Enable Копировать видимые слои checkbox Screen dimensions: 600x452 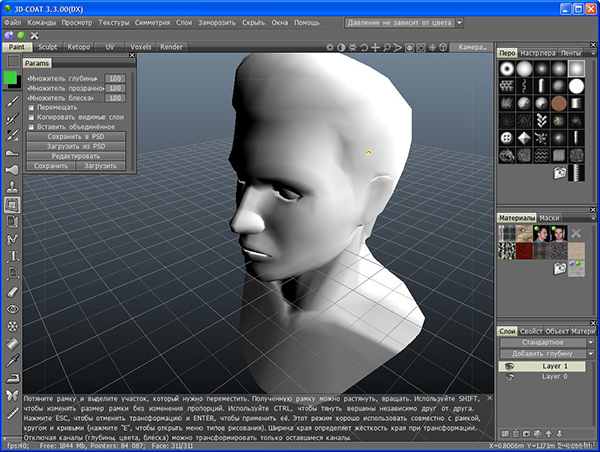pos(31,118)
